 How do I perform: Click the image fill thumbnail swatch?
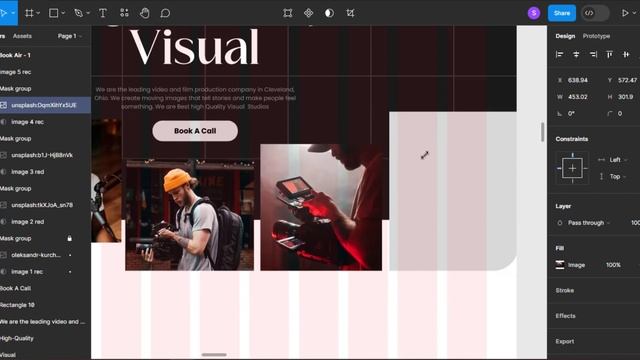pos(560,265)
